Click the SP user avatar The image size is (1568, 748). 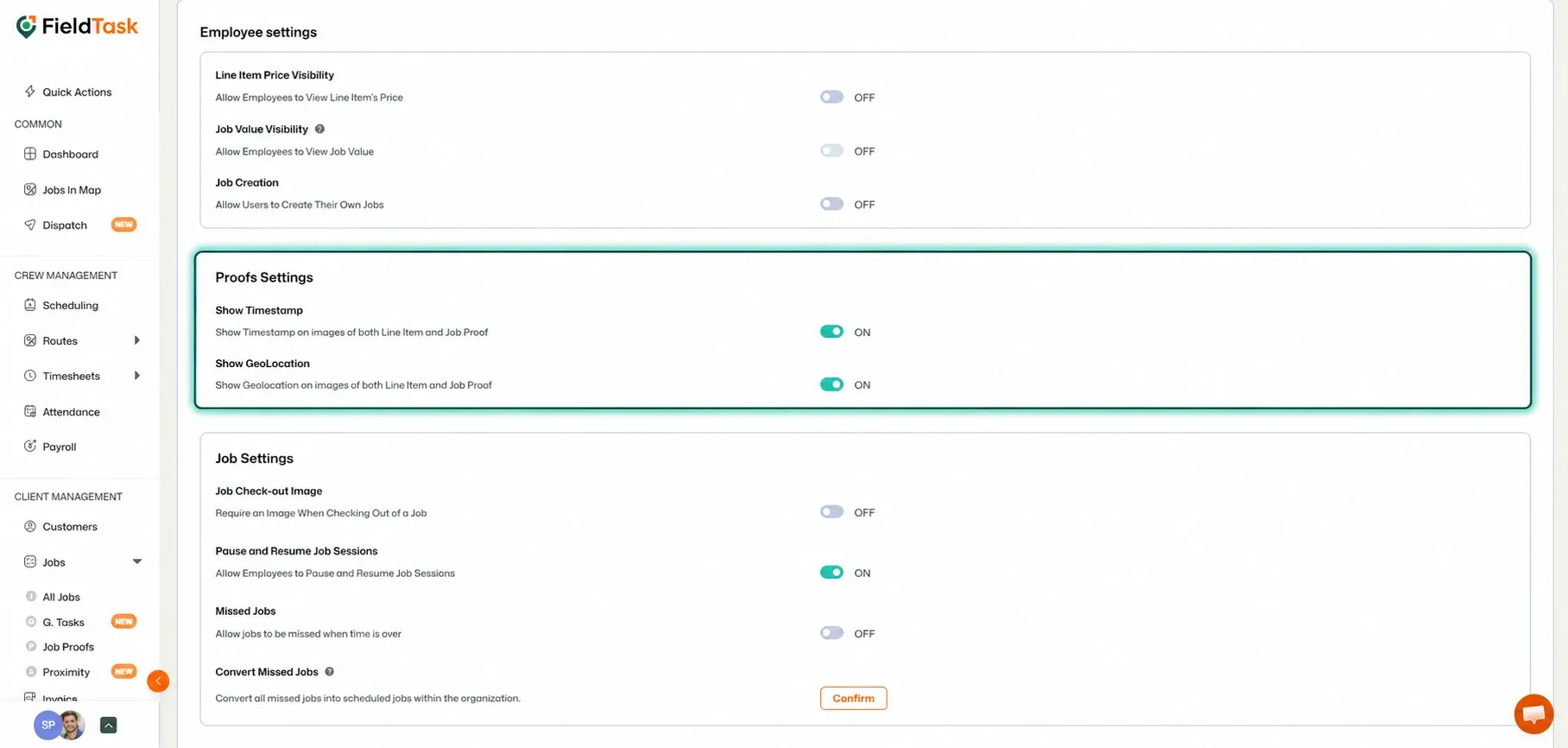point(47,725)
